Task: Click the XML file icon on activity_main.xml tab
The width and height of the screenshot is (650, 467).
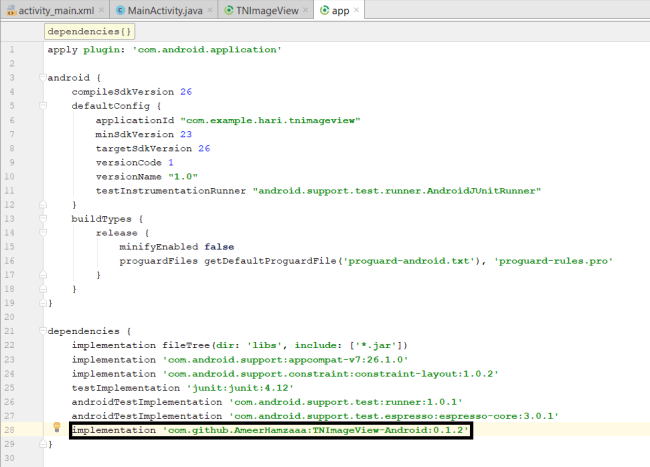Action: tap(12, 11)
